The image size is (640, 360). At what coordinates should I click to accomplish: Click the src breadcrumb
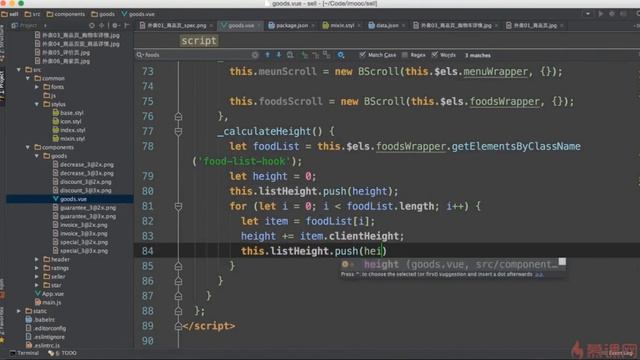[x=33, y=14]
